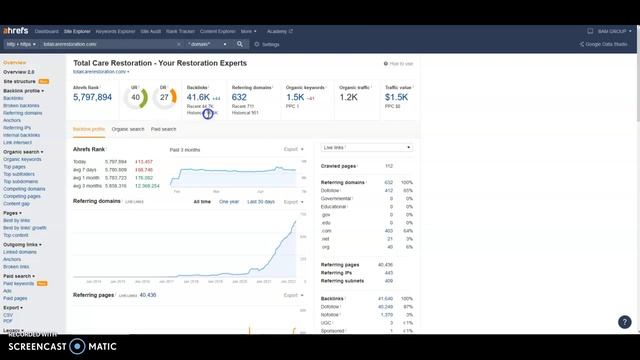
Task: Collapse the Outgoing links sidebar section
Action: pyautogui.click(x=22, y=244)
